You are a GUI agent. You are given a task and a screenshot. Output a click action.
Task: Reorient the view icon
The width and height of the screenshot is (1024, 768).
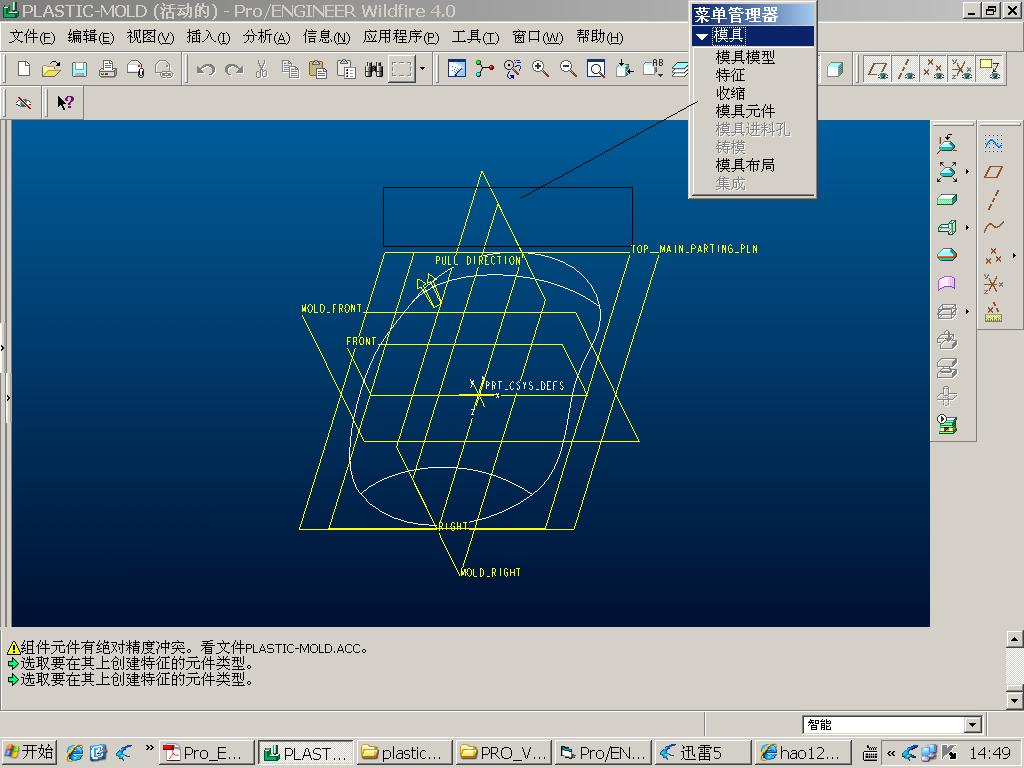pyautogui.click(x=624, y=69)
